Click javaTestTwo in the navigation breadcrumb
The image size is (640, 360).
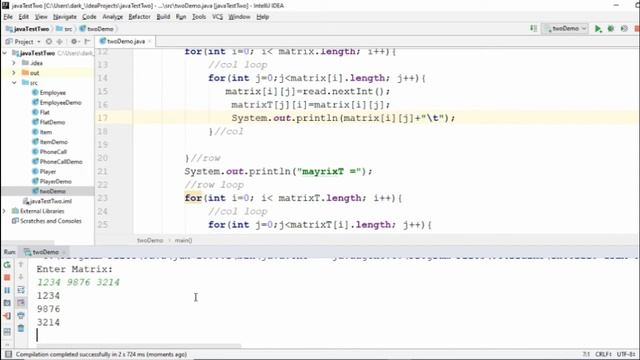(28, 29)
